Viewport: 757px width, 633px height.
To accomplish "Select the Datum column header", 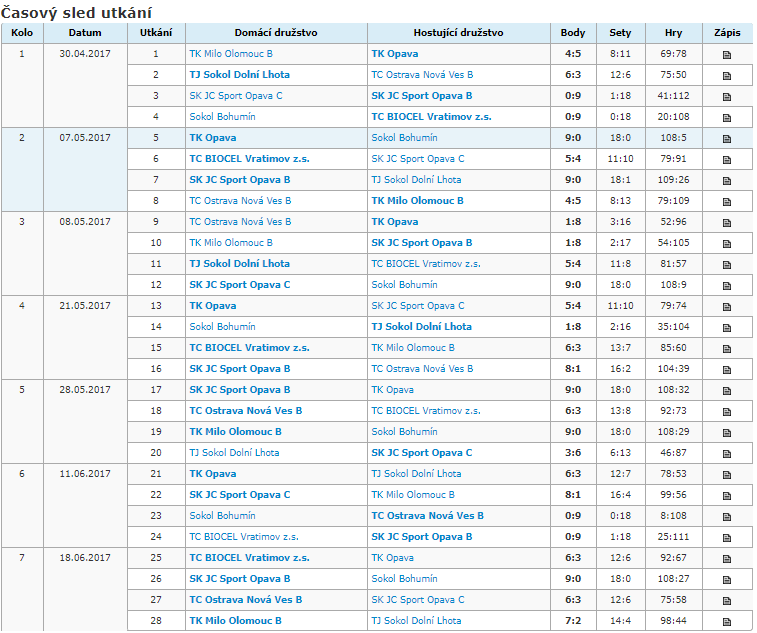I will pos(85,33).
